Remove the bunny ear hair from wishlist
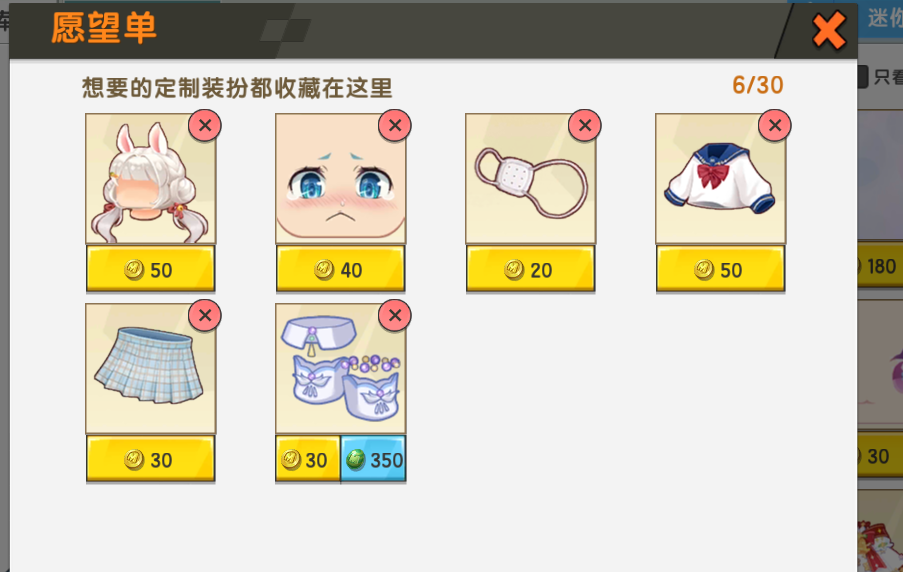This screenshot has width=903, height=572. point(205,125)
